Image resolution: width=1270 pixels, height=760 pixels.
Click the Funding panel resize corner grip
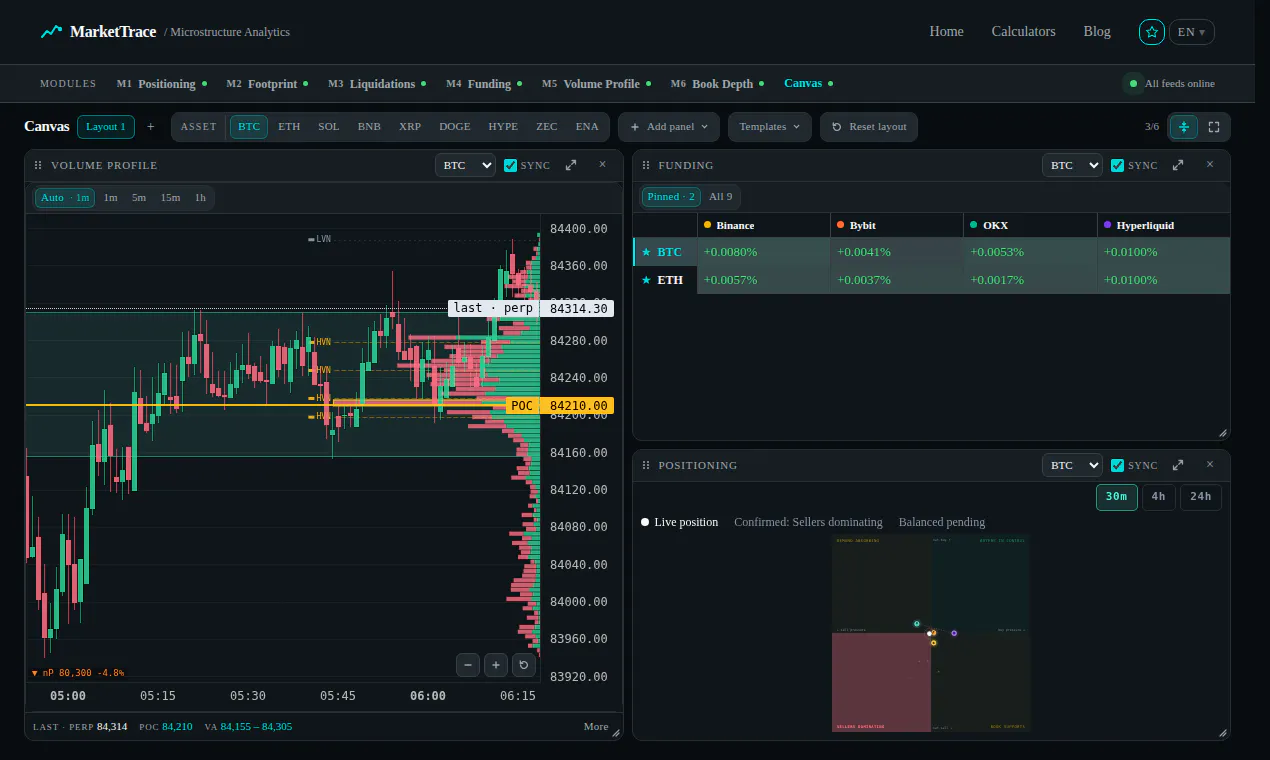1222,433
